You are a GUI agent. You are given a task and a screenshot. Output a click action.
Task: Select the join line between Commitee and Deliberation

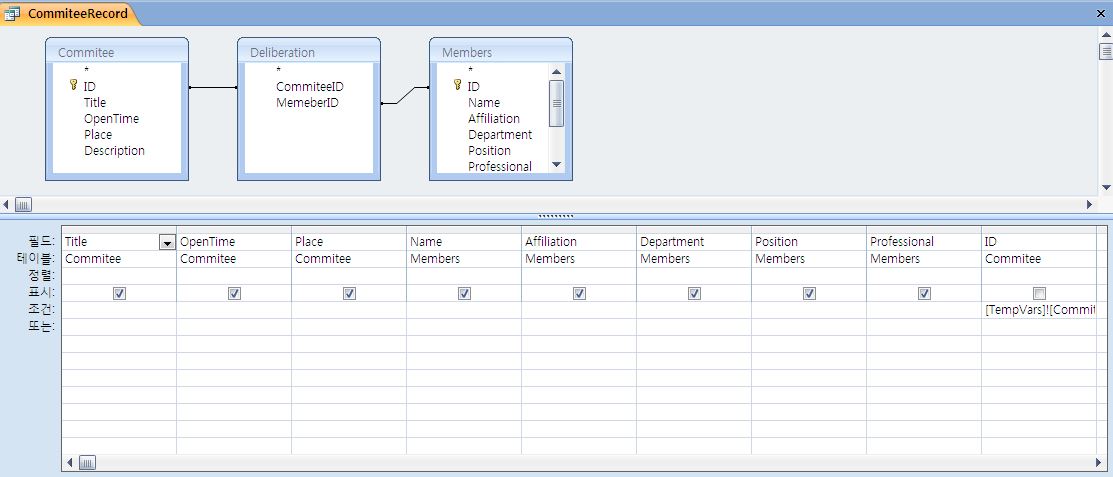213,87
